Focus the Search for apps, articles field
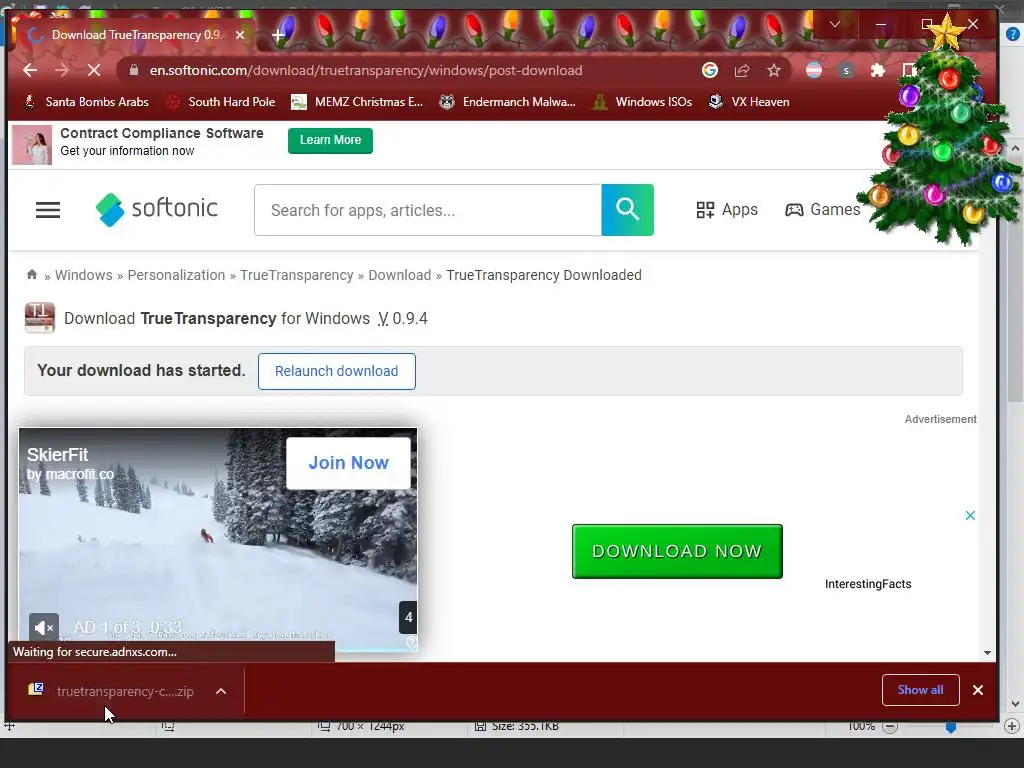1024x768 pixels. pos(428,210)
